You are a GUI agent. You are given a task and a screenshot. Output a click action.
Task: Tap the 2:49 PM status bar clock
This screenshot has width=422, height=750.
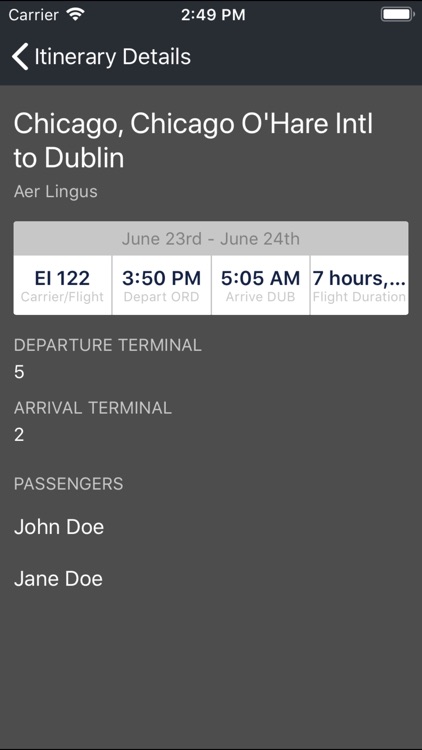(x=213, y=15)
